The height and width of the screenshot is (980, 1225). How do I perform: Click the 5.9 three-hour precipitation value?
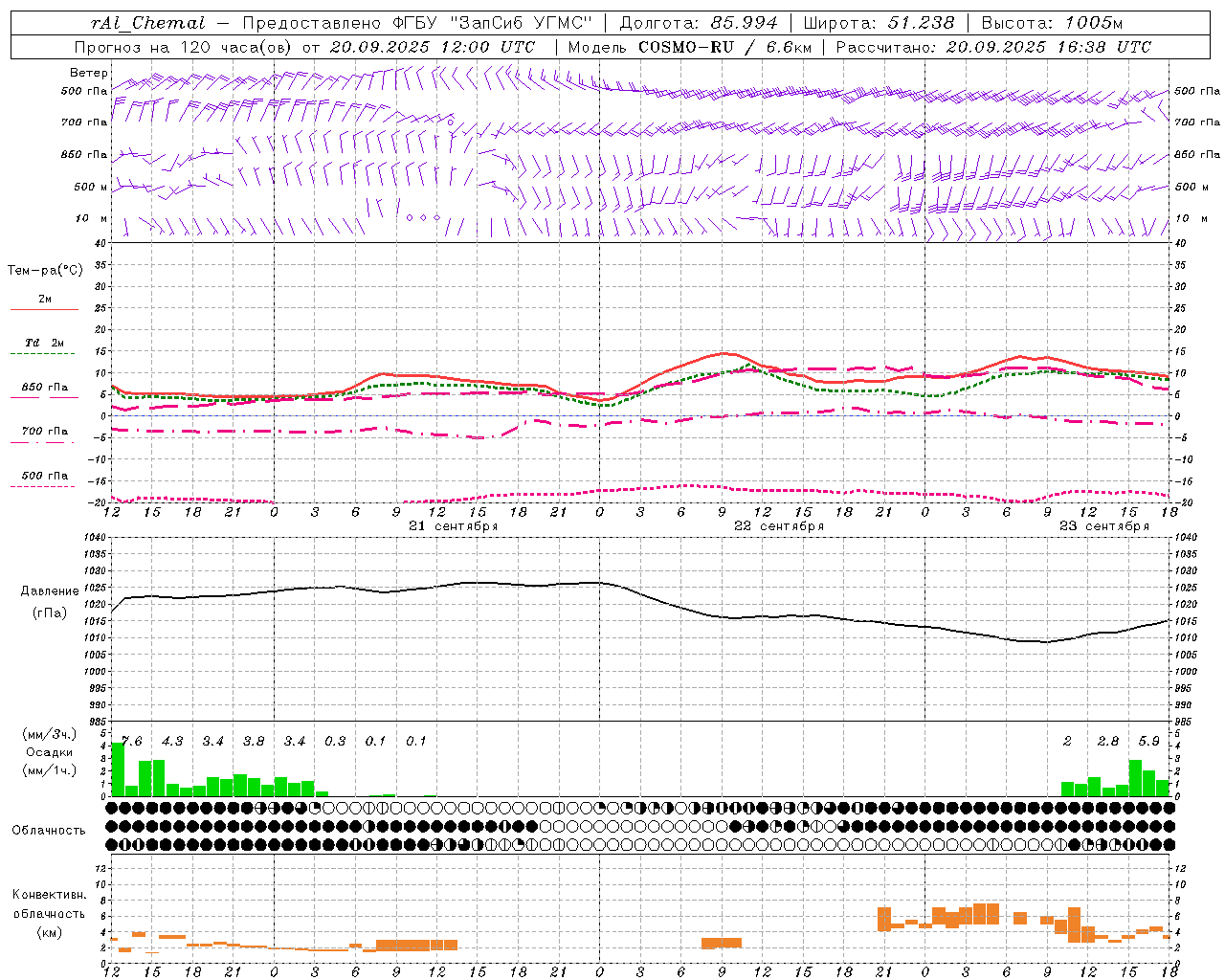pos(1149,742)
